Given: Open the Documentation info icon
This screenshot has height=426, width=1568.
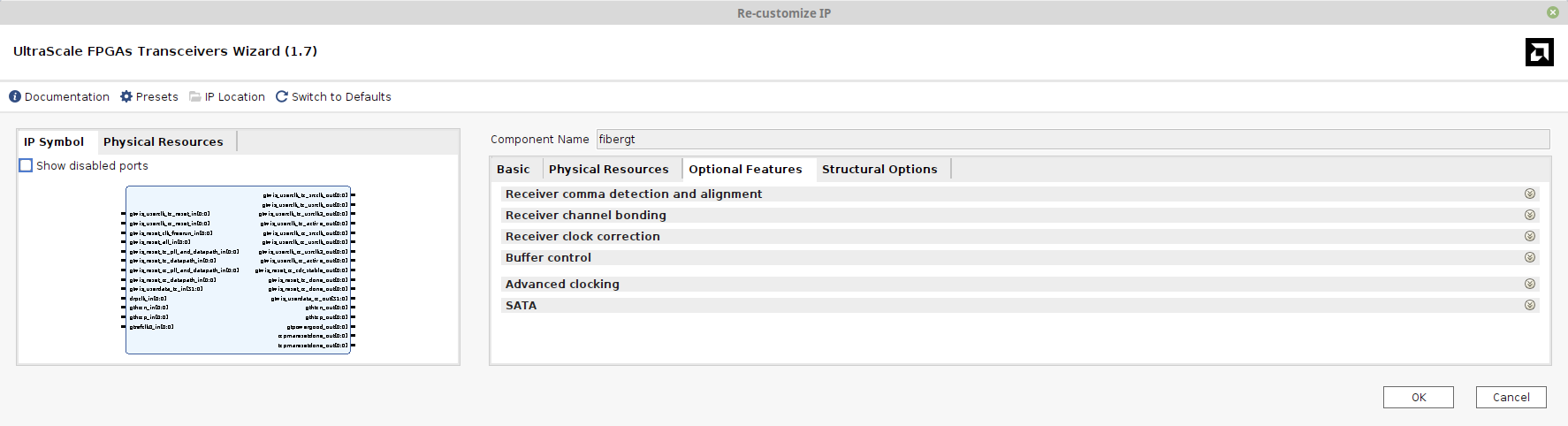Looking at the screenshot, I should click(15, 96).
